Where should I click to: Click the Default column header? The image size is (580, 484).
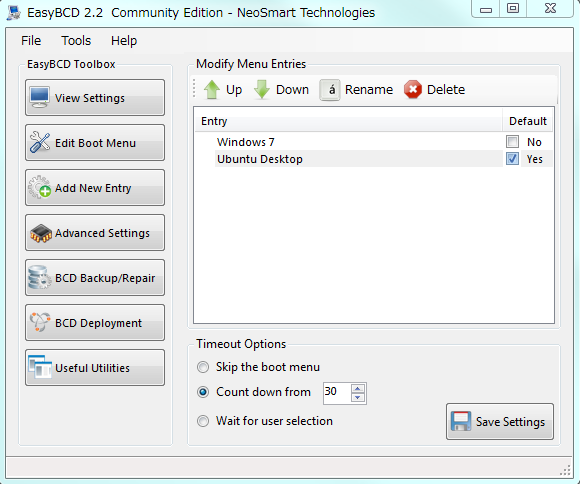(527, 121)
